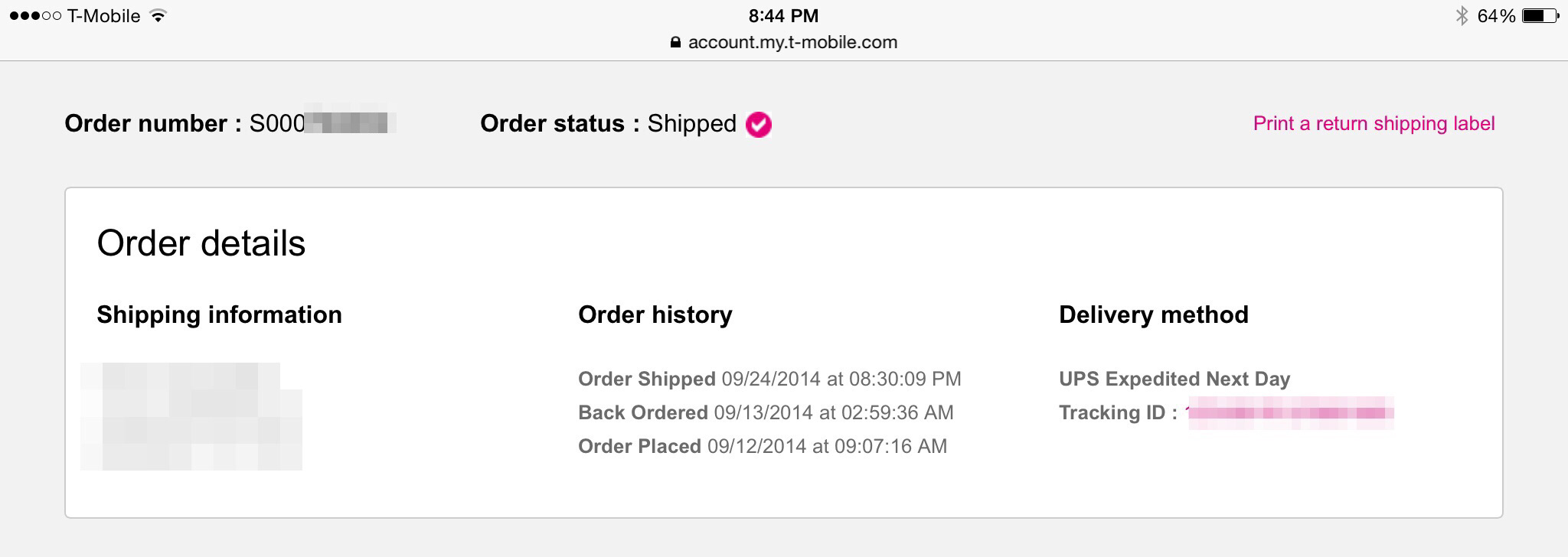Viewport: 1568px width, 557px height.
Task: Tap the 64% battery percentage text
Action: point(1496,16)
